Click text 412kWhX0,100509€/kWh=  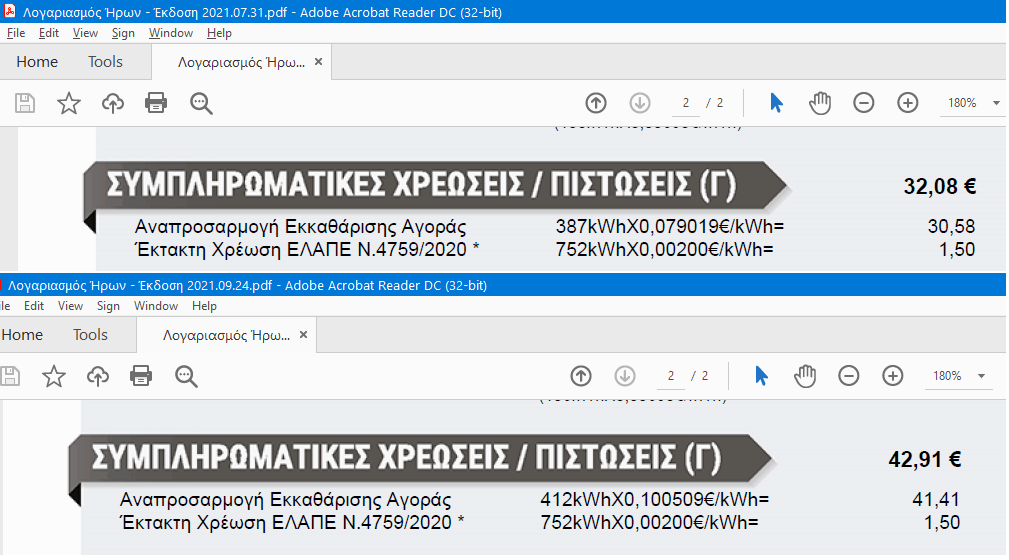pyautogui.click(x=655, y=499)
